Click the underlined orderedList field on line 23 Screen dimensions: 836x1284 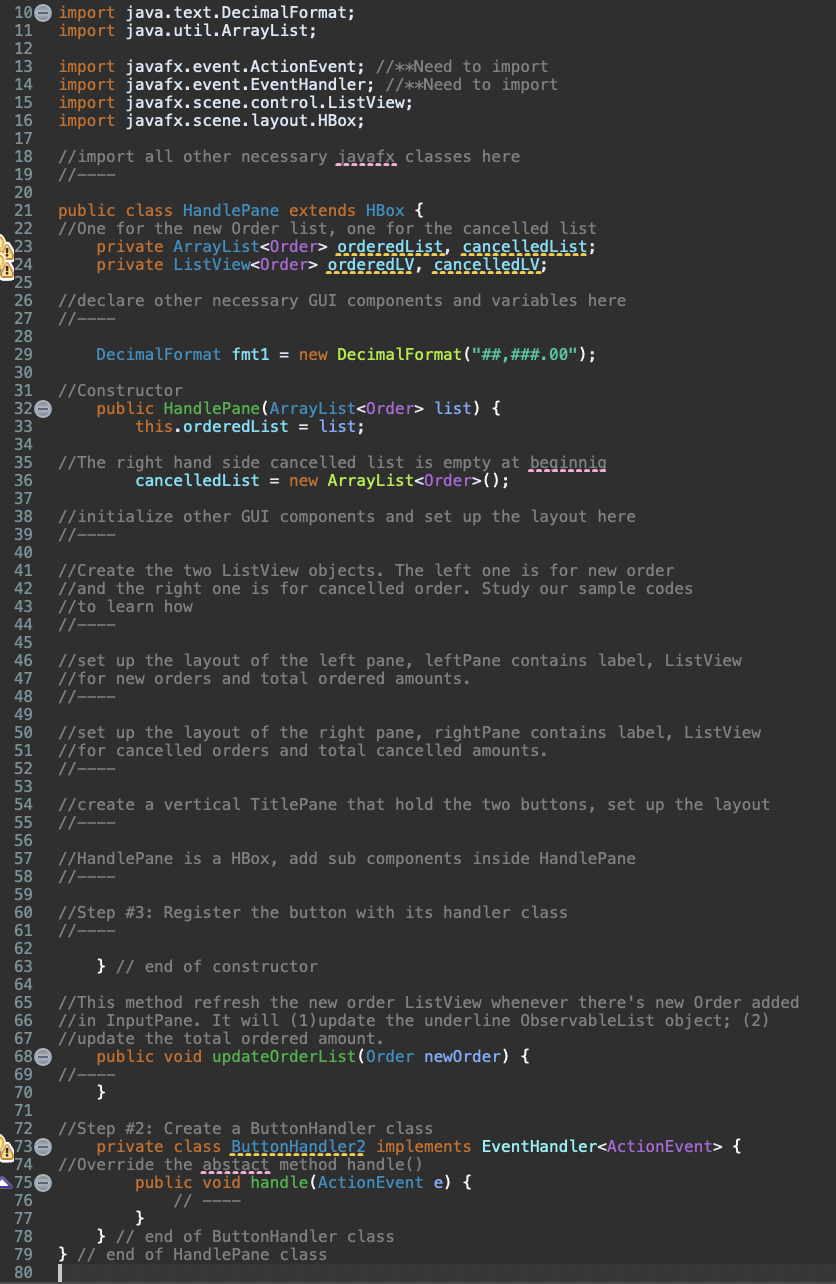point(389,246)
